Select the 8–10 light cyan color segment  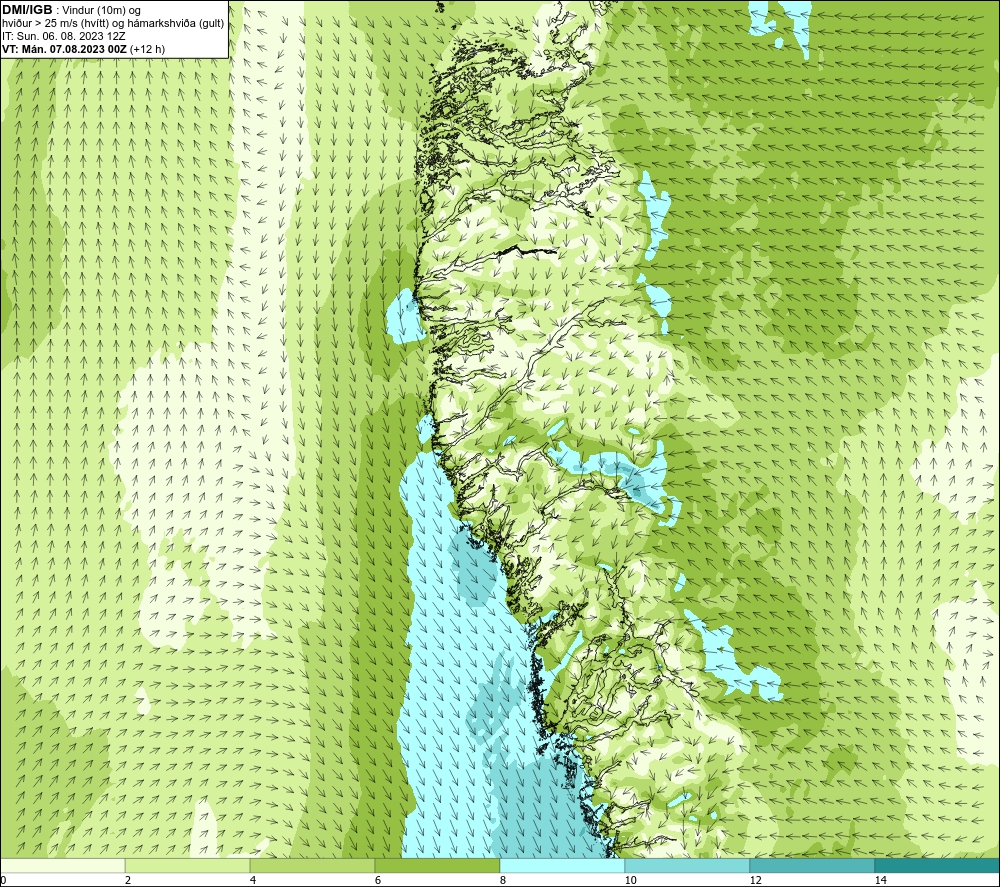coord(562,865)
